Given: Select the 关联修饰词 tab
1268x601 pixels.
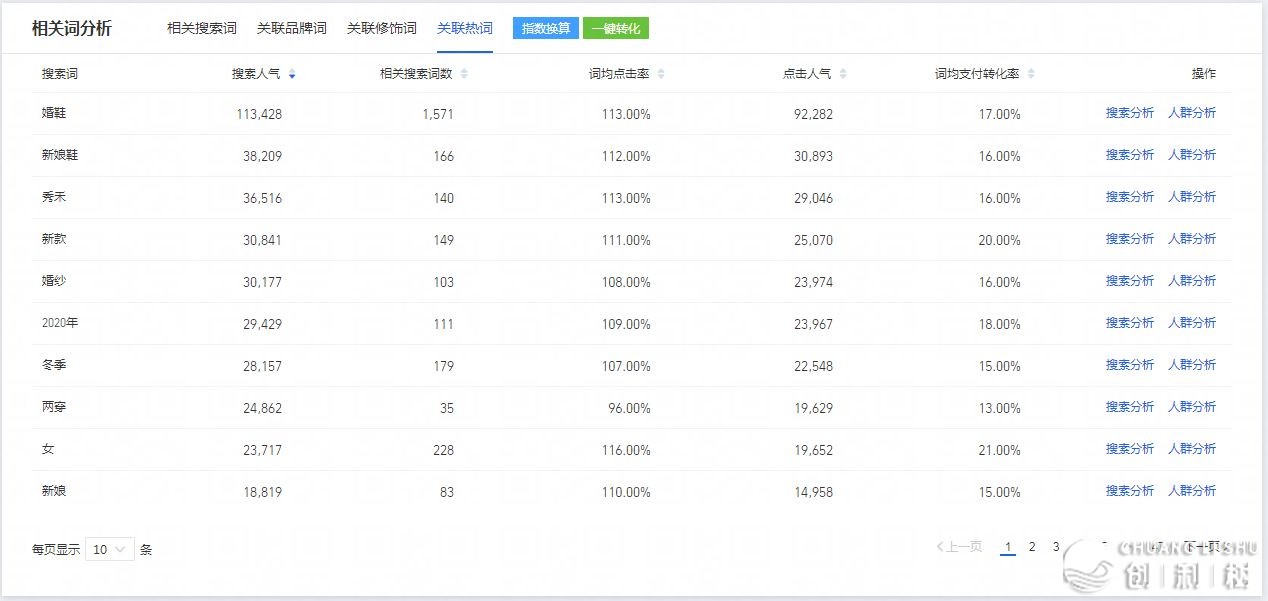Looking at the screenshot, I should coord(382,28).
